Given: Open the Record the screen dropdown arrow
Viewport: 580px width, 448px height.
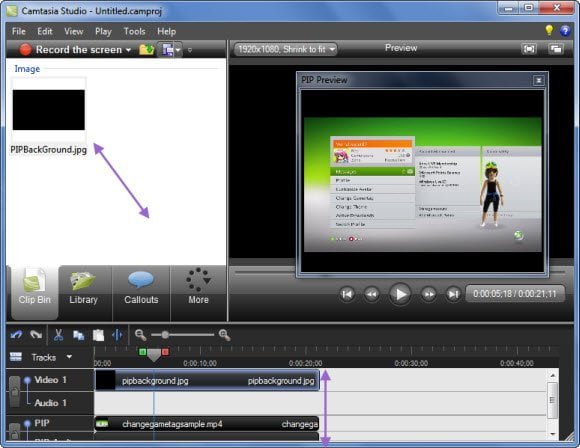Looking at the screenshot, I should point(128,50).
